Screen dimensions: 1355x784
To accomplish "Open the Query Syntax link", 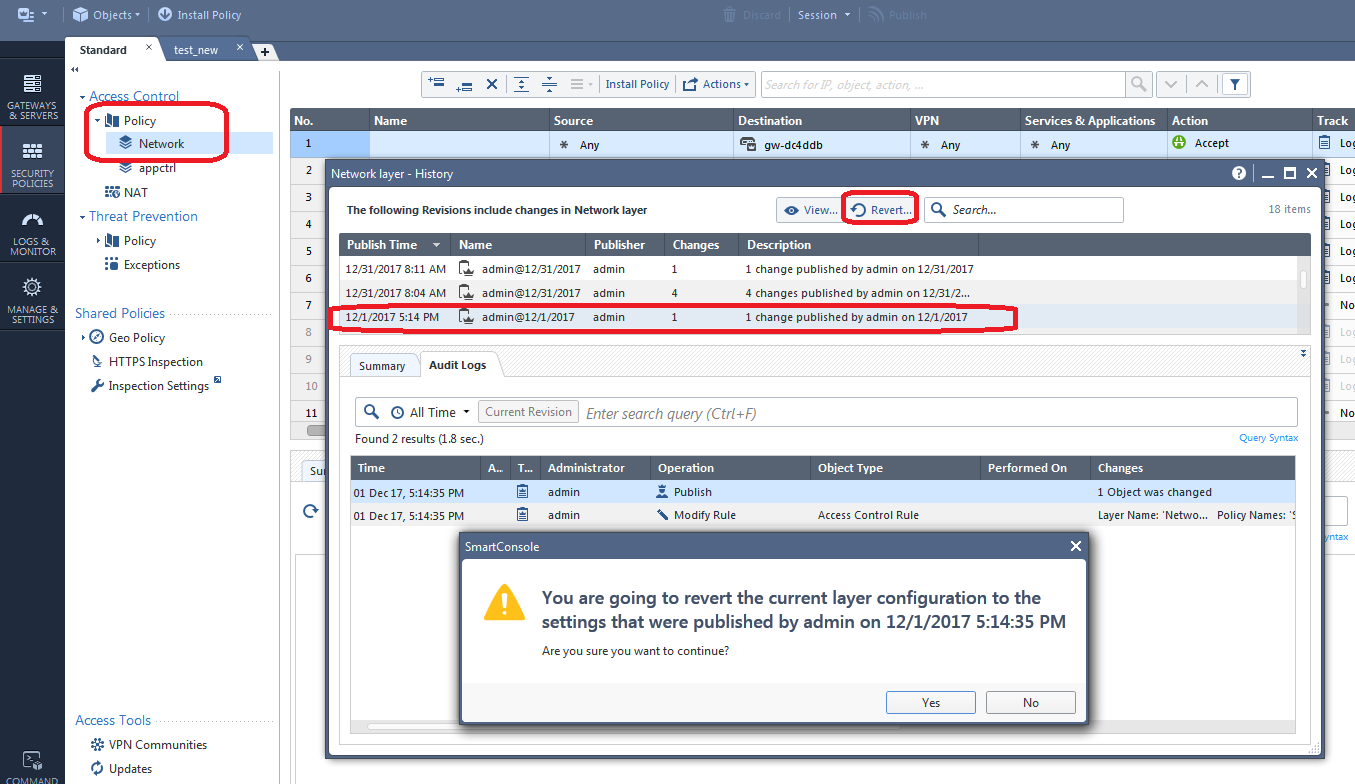I will click(x=1268, y=438).
